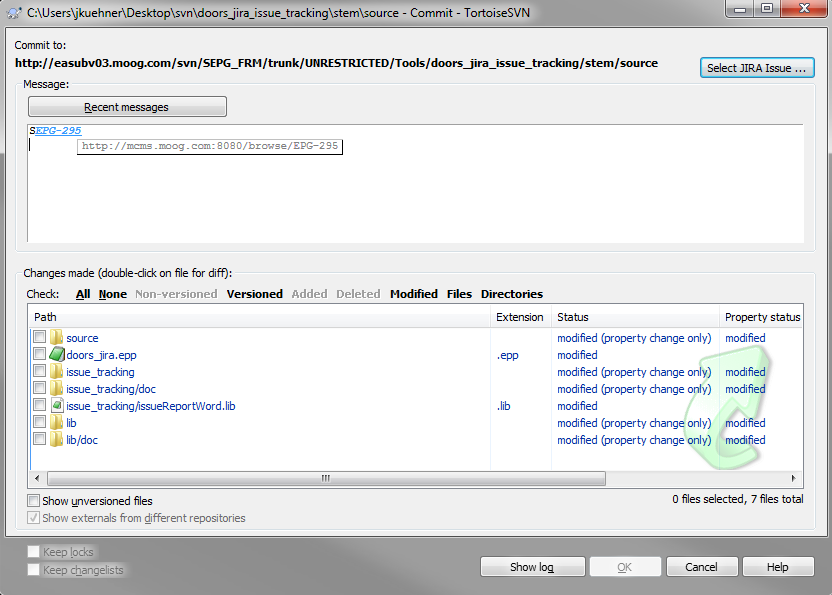Screen dimensions: 832x595
Task: Toggle Show externals from different repositories
Action: point(33,518)
